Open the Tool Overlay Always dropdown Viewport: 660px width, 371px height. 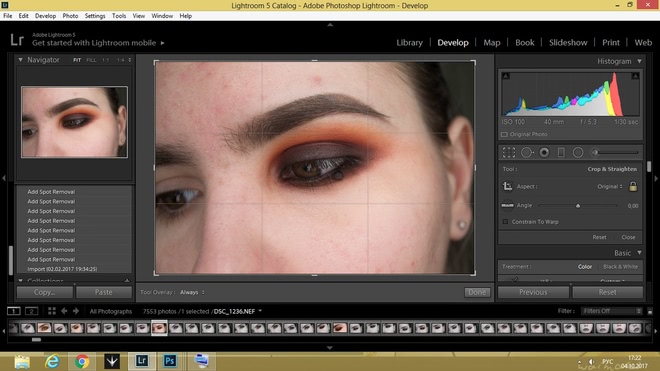(192, 292)
